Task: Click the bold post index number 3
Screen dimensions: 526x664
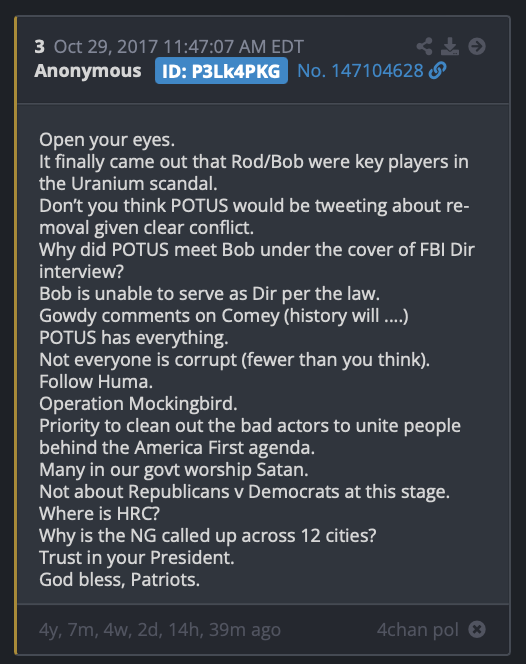Action: pyautogui.click(x=40, y=47)
